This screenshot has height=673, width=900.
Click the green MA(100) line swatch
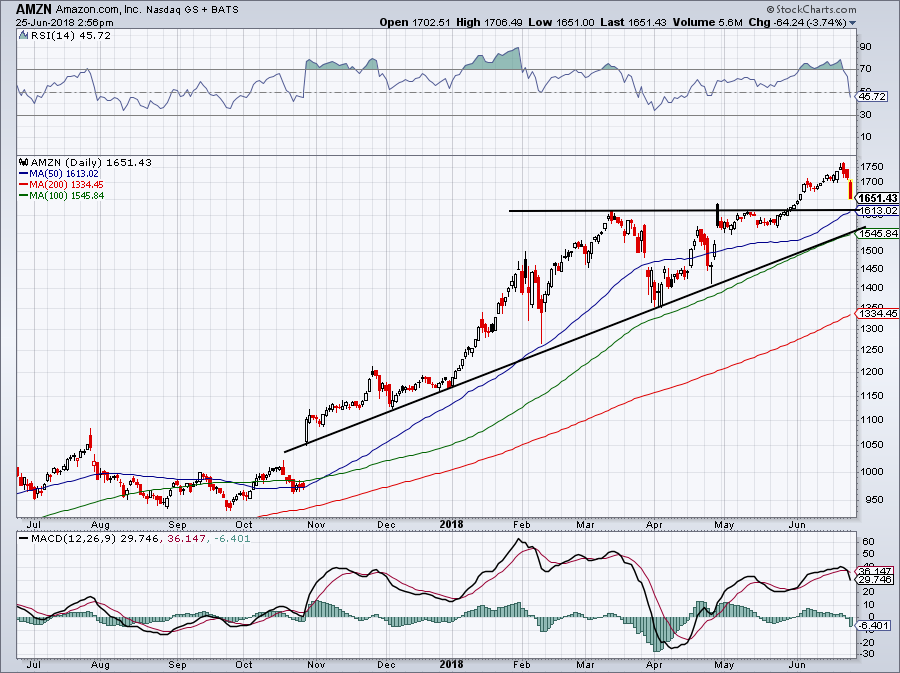(24, 196)
